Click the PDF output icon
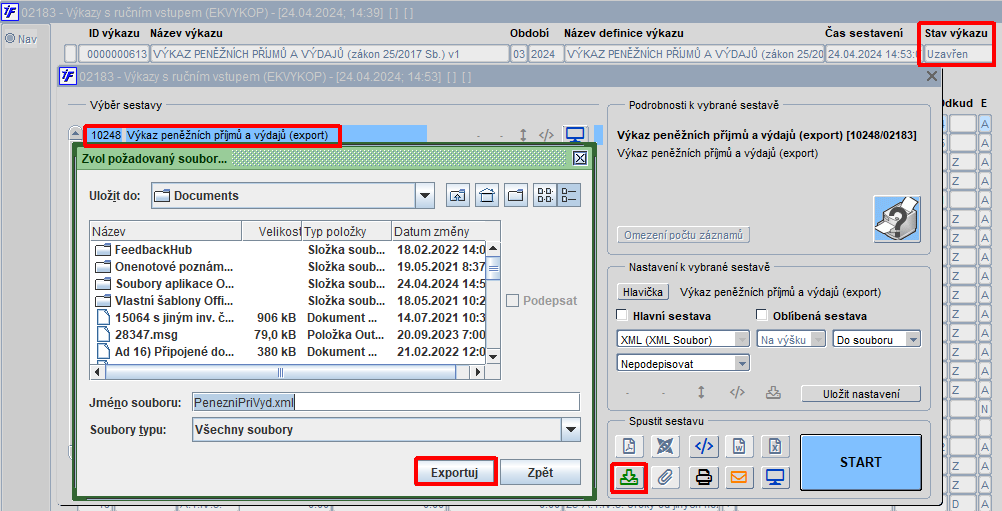Image resolution: width=1002 pixels, height=511 pixels. (629, 446)
